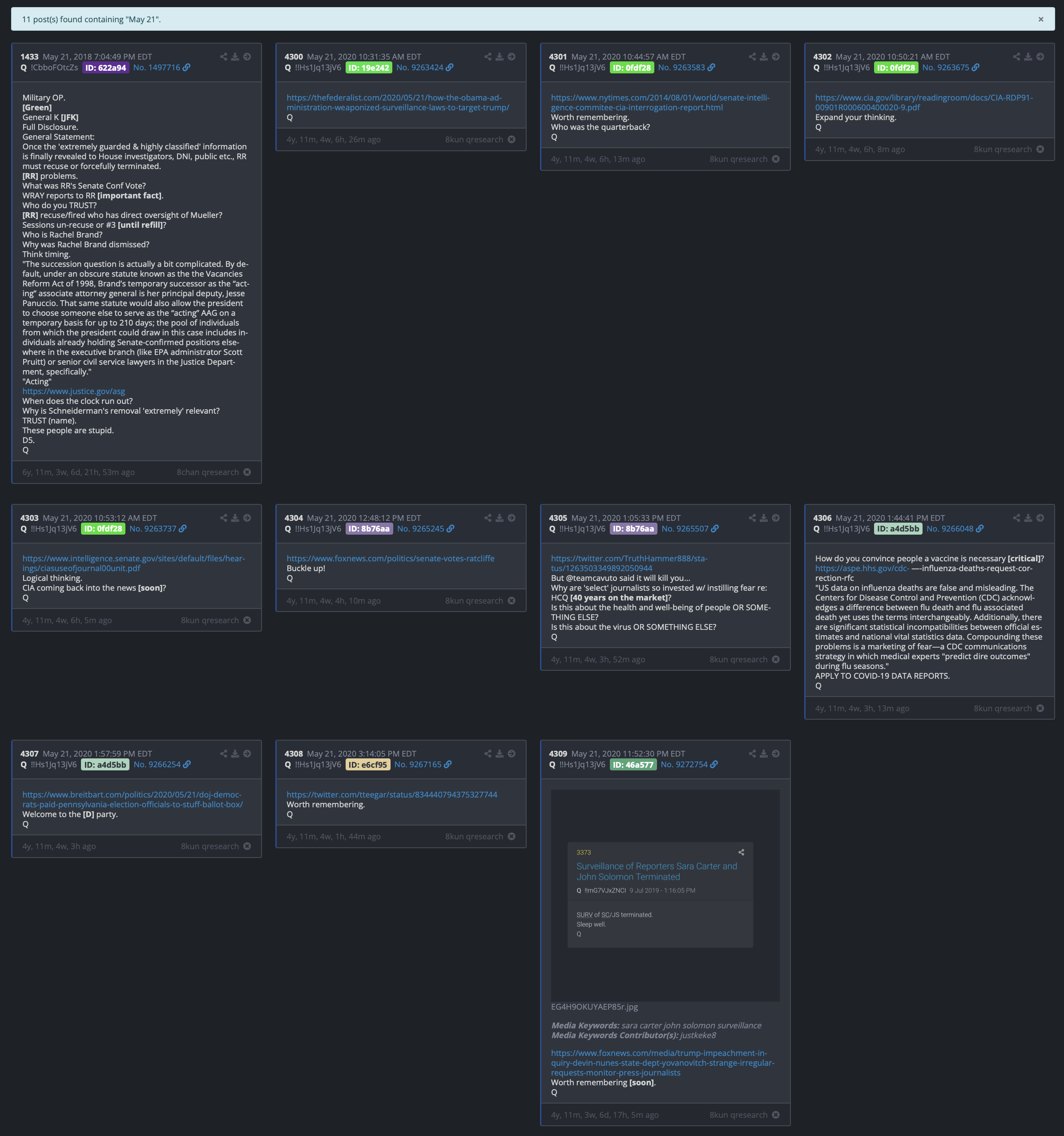Image resolution: width=1064 pixels, height=1136 pixels.
Task: Open post 4309 with arrow circle icon
Action: [775, 754]
